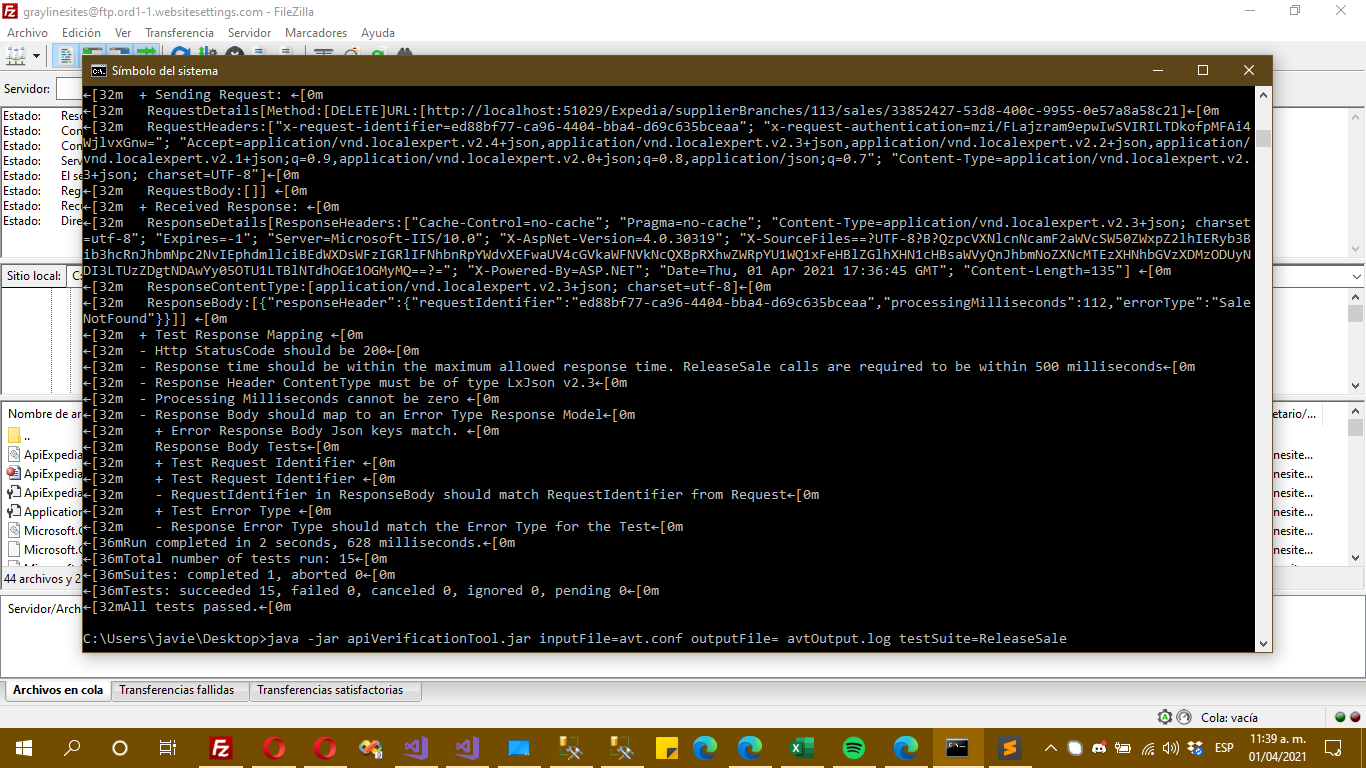Open Task View on the taskbar
The image size is (1366, 768).
[x=168, y=748]
